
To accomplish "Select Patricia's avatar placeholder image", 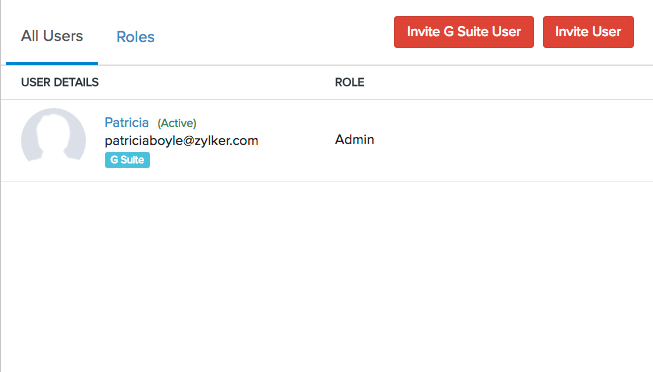I will 53,135.
